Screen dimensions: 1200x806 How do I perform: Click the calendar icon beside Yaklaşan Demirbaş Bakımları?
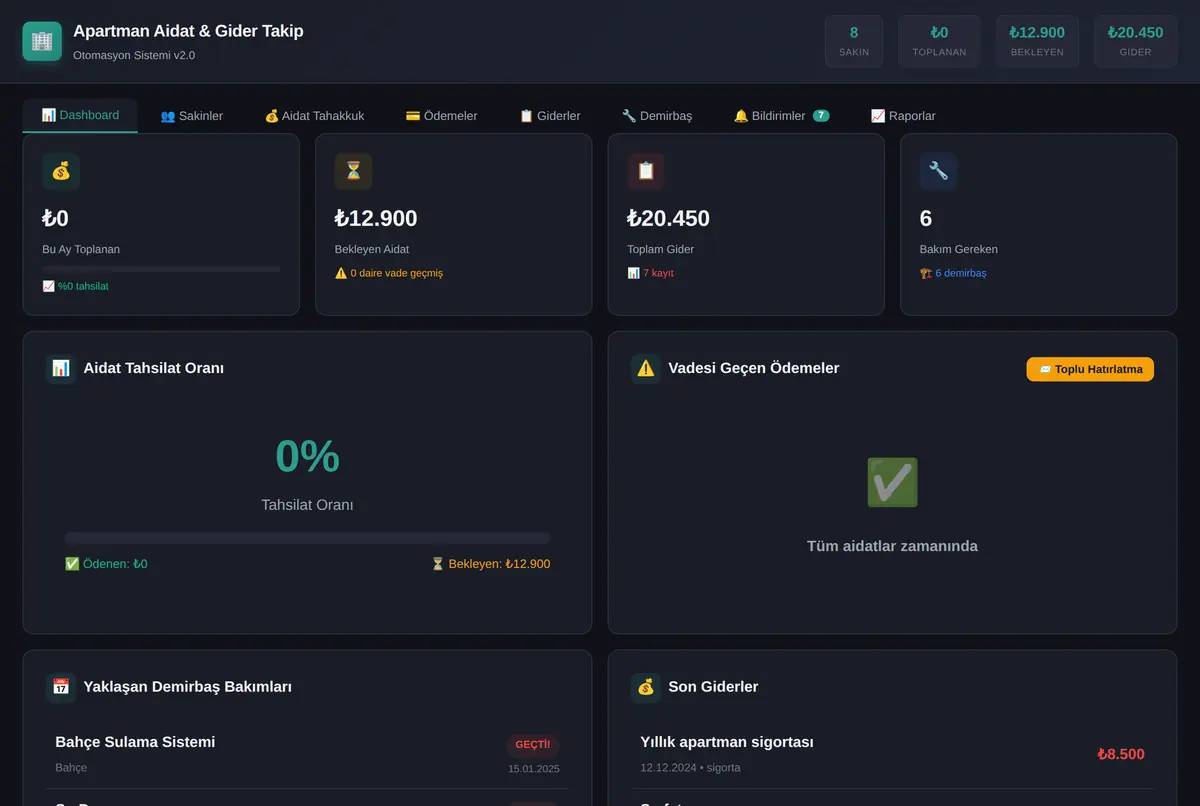coord(61,687)
